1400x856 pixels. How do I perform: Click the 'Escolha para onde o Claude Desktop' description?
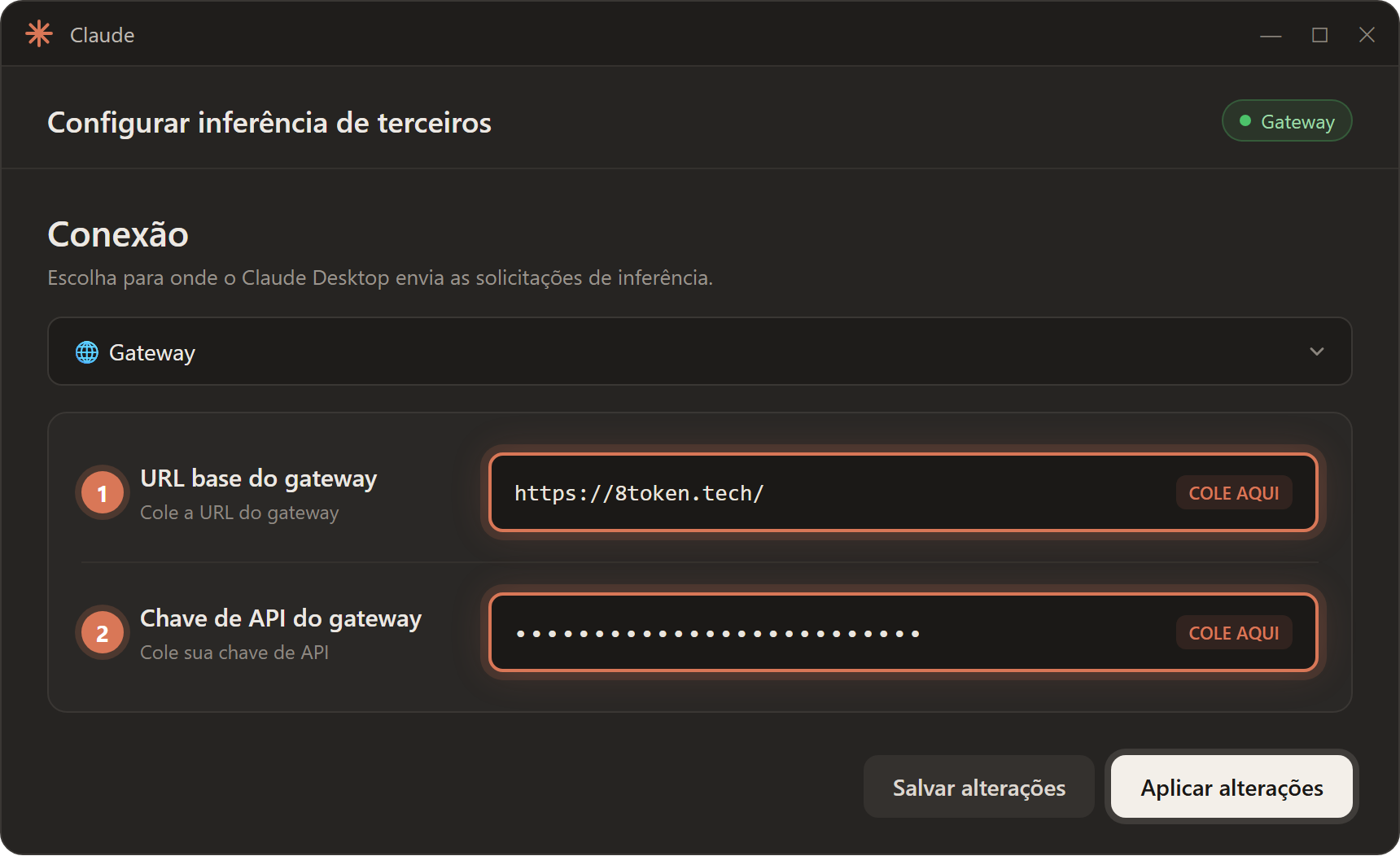(x=380, y=277)
